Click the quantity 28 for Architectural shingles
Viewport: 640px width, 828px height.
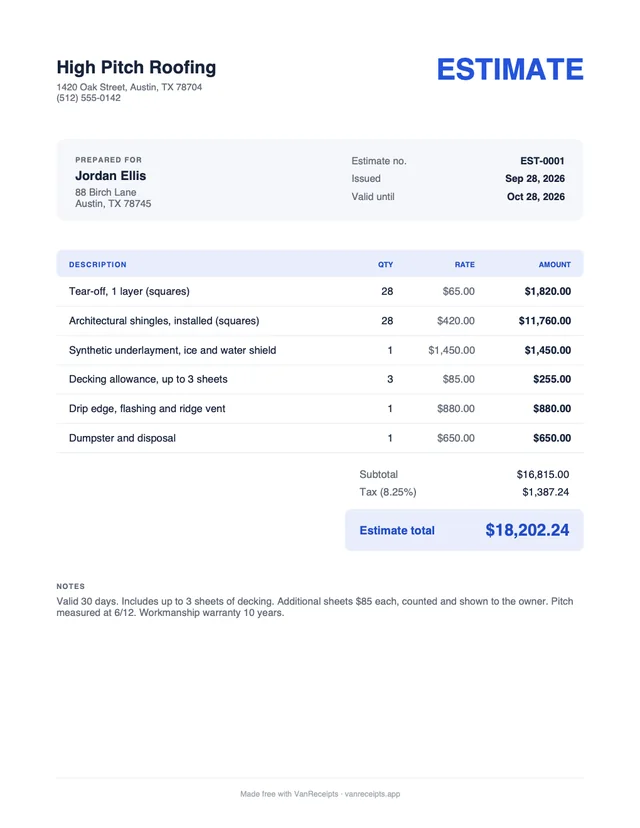coord(387,321)
